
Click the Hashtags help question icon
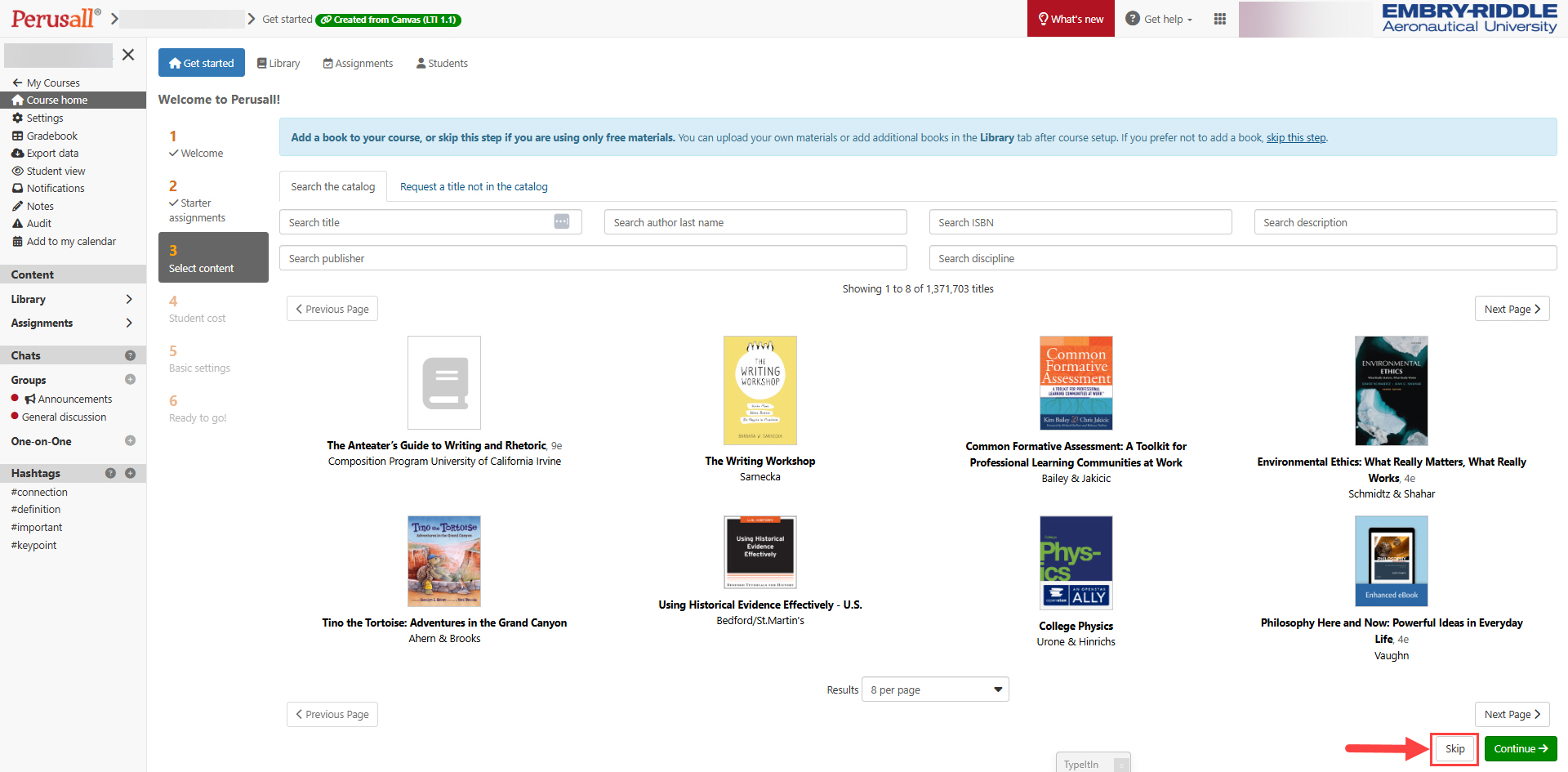coord(110,473)
